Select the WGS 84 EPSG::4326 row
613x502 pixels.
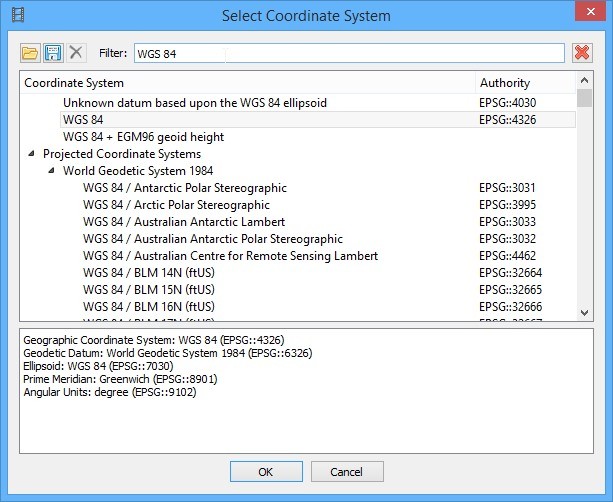(x=317, y=120)
